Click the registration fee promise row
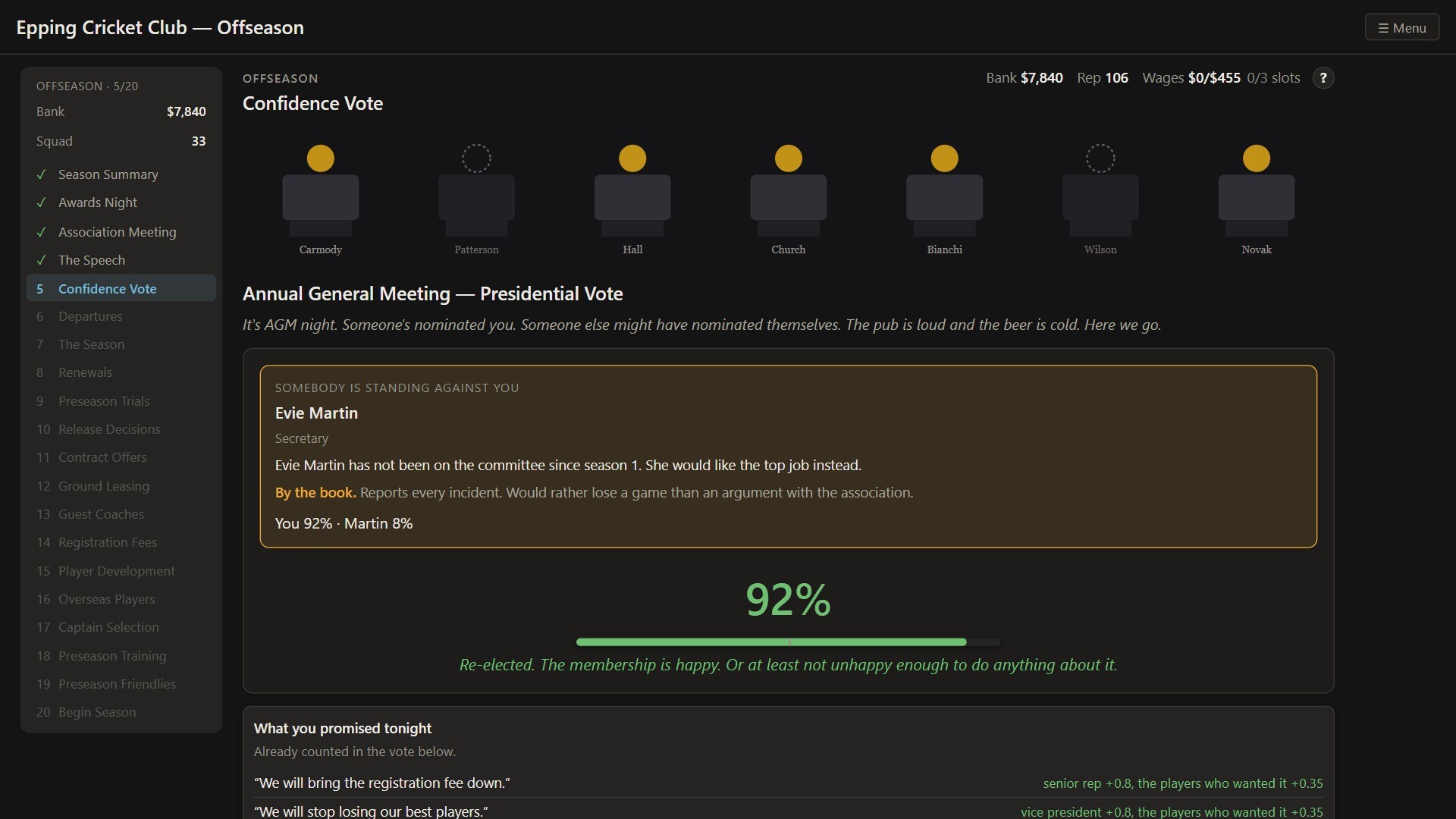The width and height of the screenshot is (1456, 819). [789, 783]
